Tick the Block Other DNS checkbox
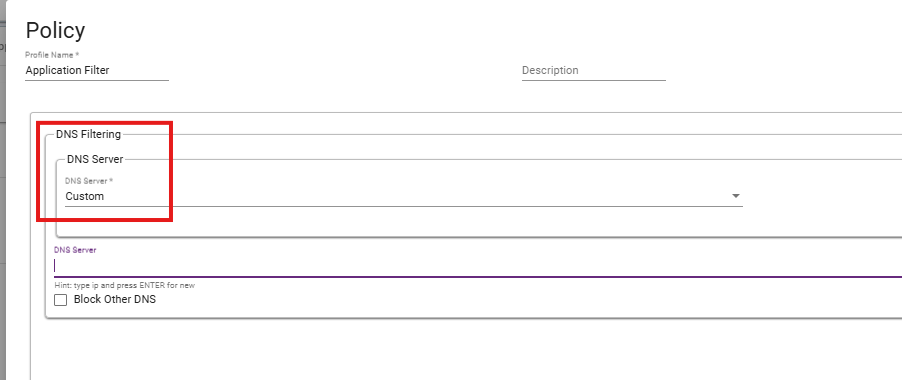The height and width of the screenshot is (380, 902). [x=60, y=300]
